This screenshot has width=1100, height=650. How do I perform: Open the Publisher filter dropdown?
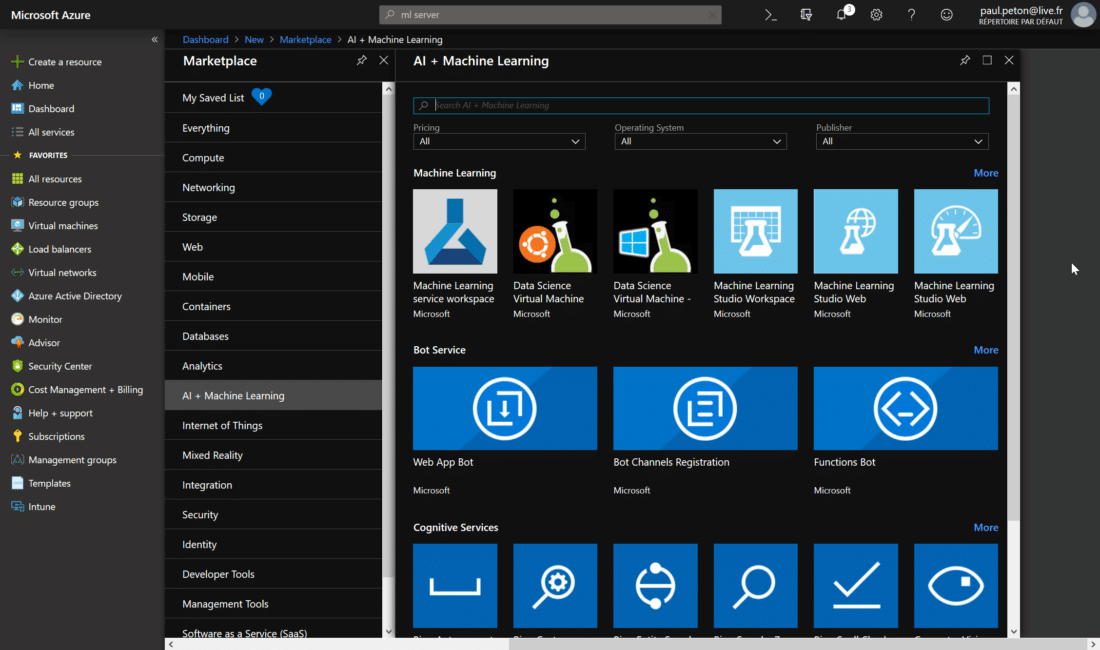[x=901, y=141]
